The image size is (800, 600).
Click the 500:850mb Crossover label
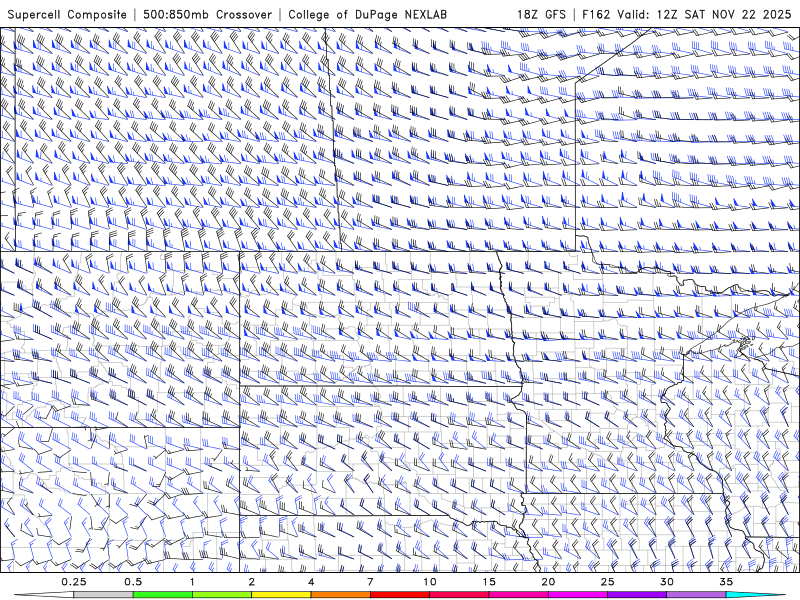pyautogui.click(x=208, y=14)
